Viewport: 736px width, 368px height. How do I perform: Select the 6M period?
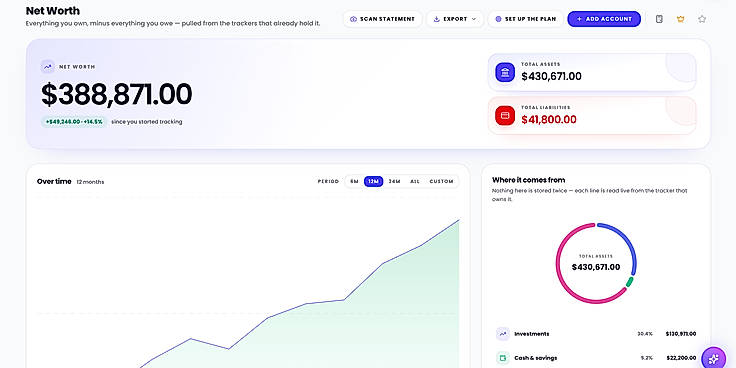(x=354, y=182)
